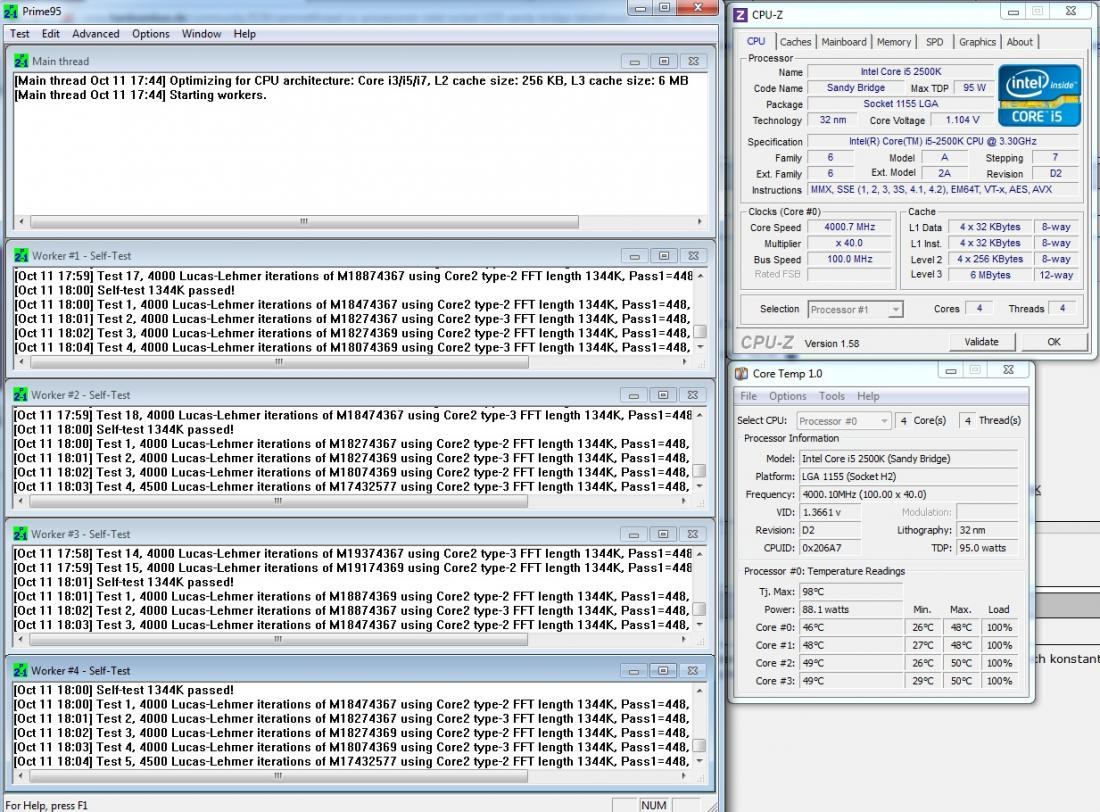The height and width of the screenshot is (812, 1100).
Task: Close the Worker #4 child window
Action: pyautogui.click(x=692, y=671)
